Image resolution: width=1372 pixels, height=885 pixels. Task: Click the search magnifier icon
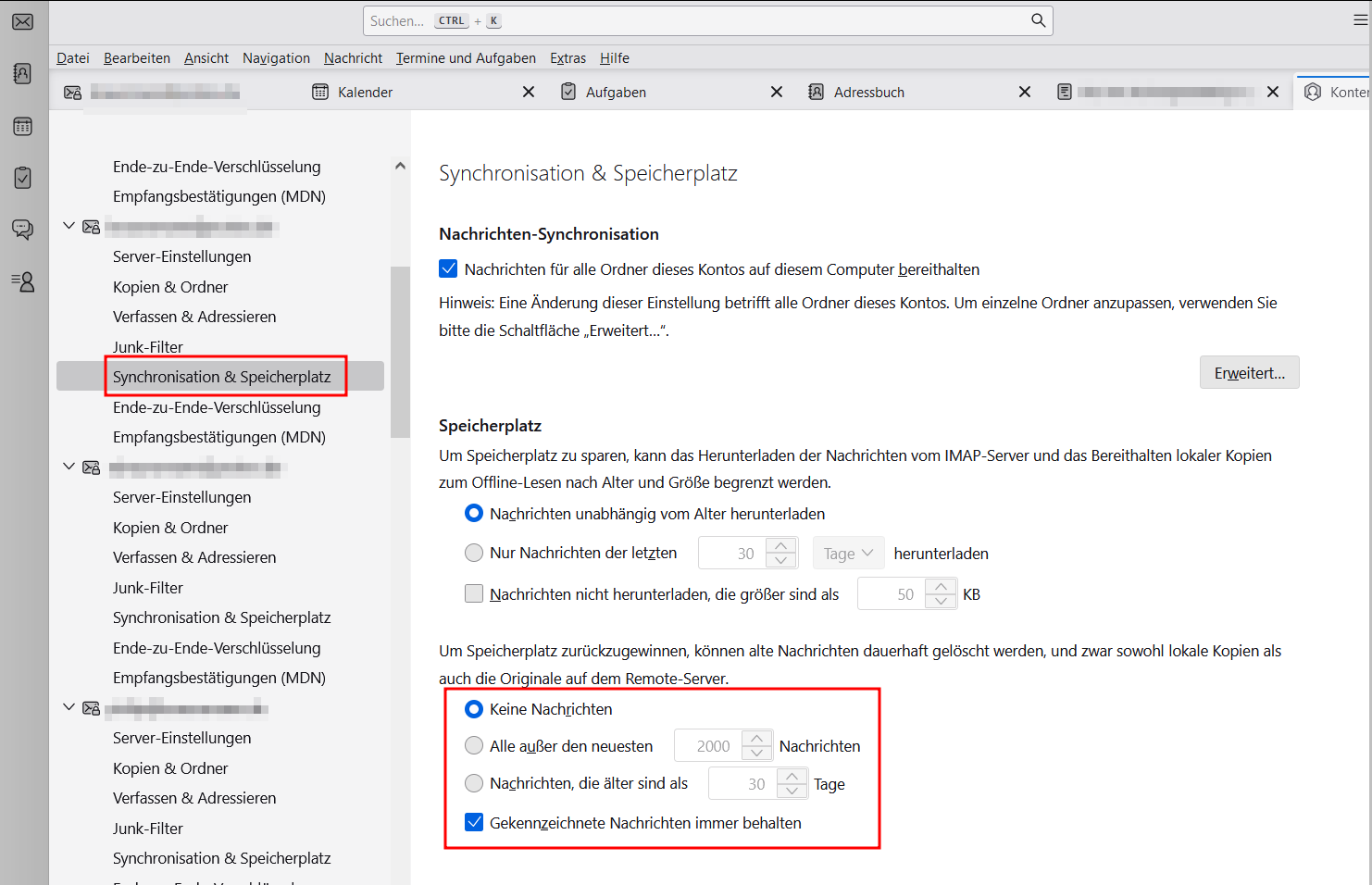(x=1038, y=20)
